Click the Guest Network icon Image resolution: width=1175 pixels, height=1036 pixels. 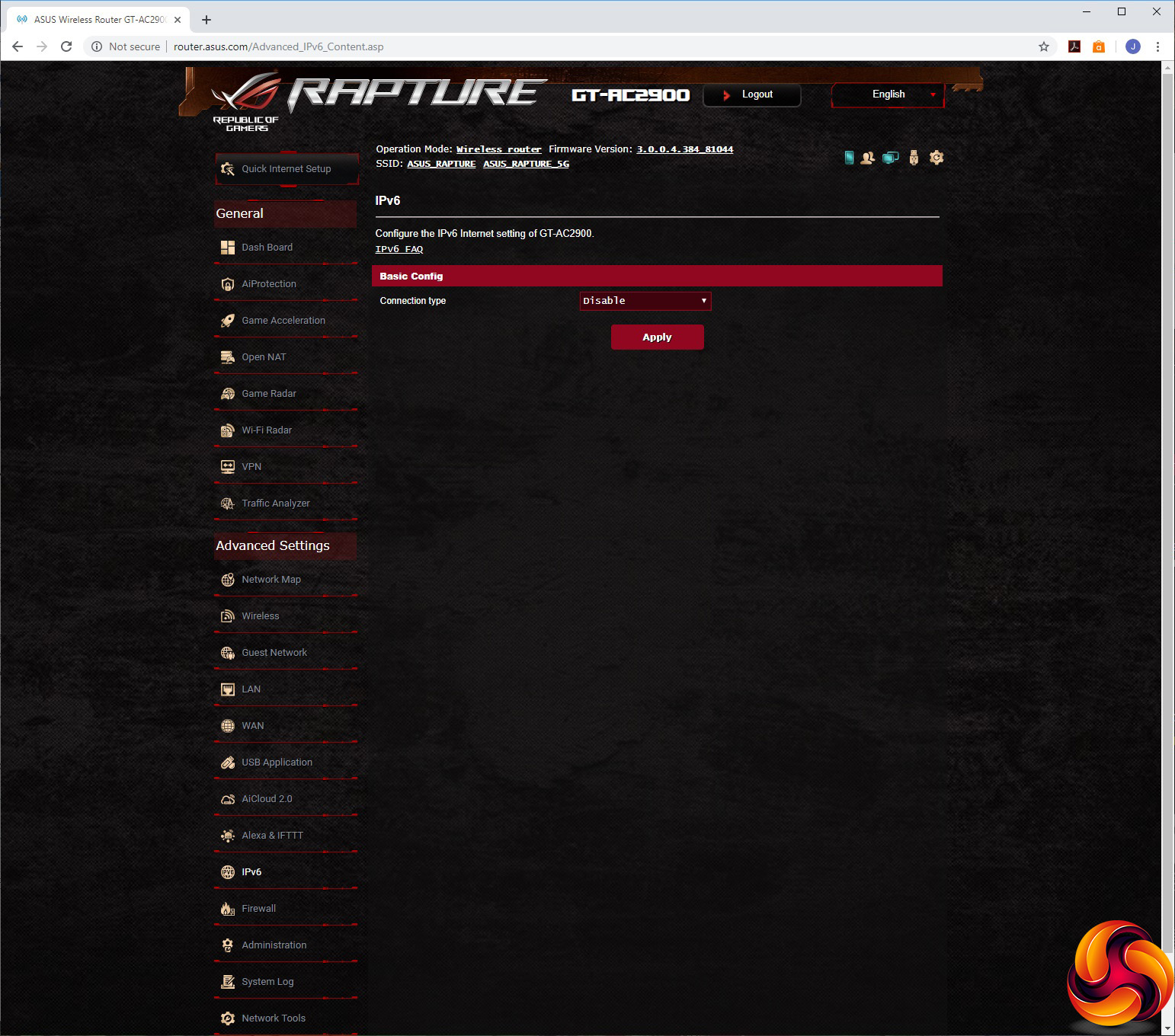click(227, 653)
